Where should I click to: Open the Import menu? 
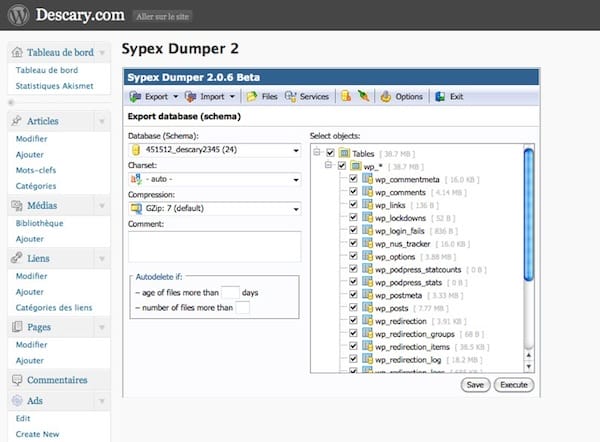tap(215, 97)
